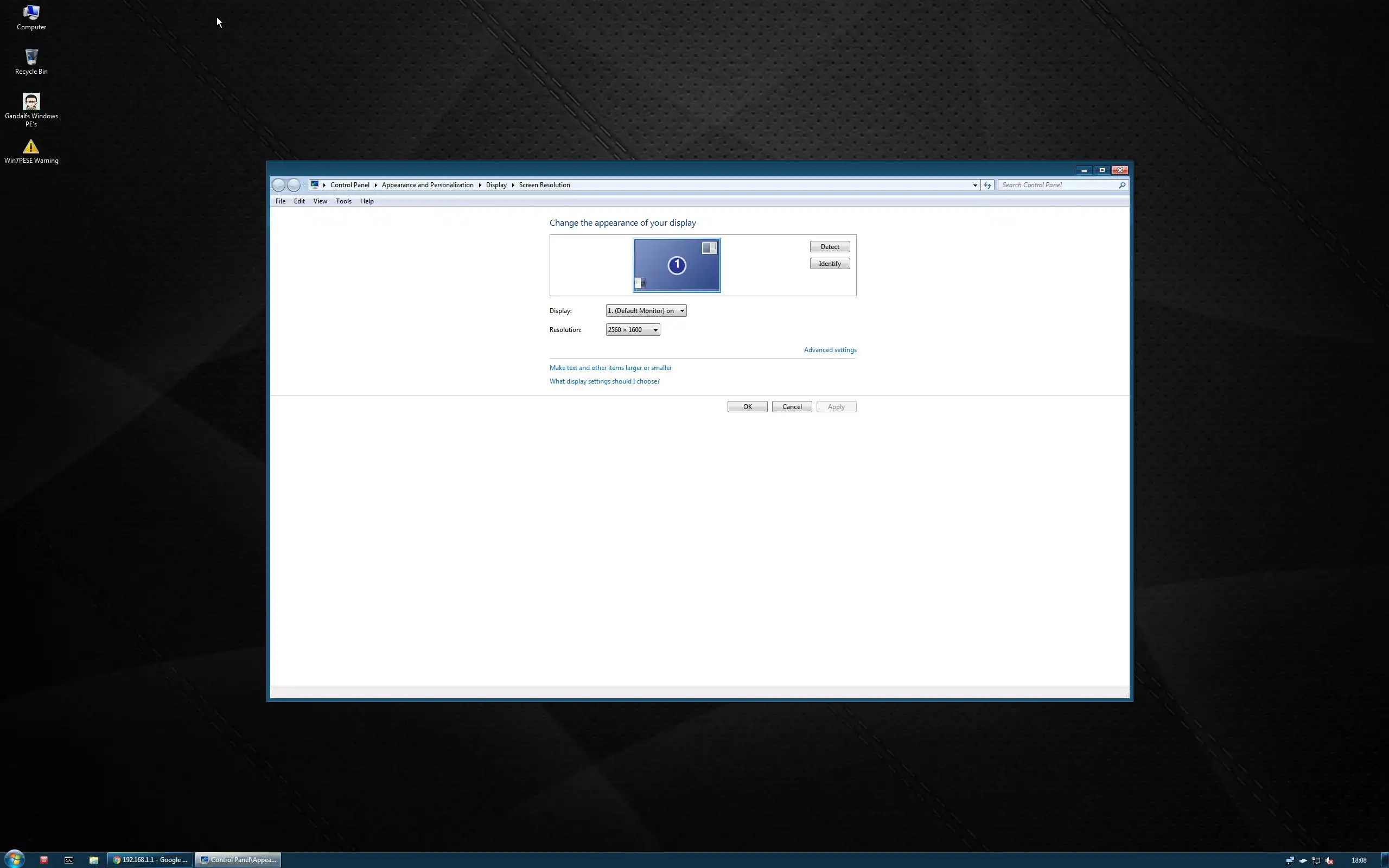Click the Detect button
The image size is (1389, 868).
[x=830, y=246]
